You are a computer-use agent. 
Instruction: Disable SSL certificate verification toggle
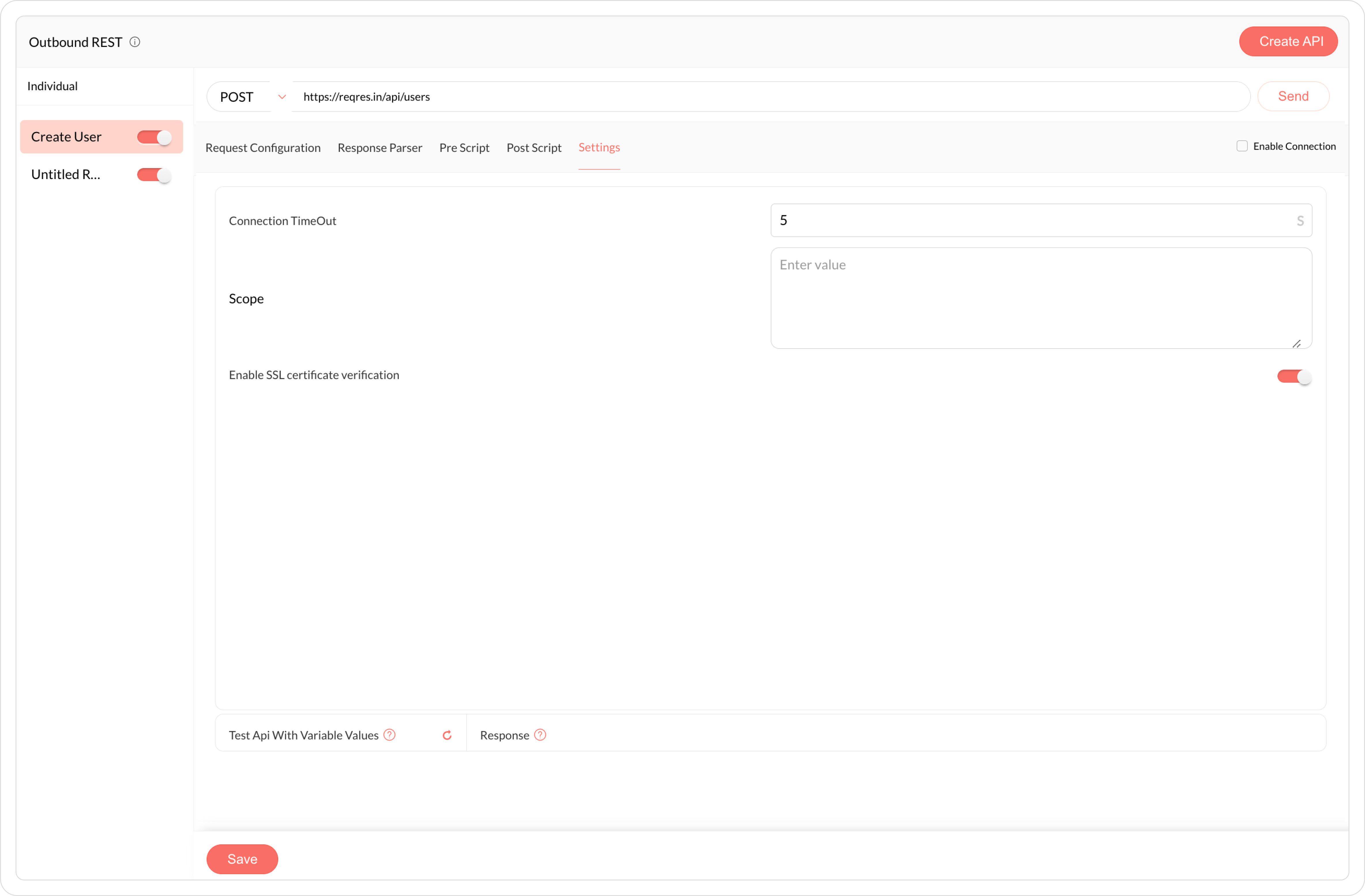pos(1293,376)
